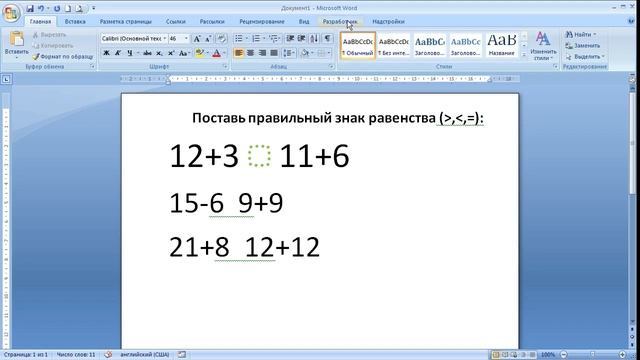Open the Рассылки tab

point(212,21)
